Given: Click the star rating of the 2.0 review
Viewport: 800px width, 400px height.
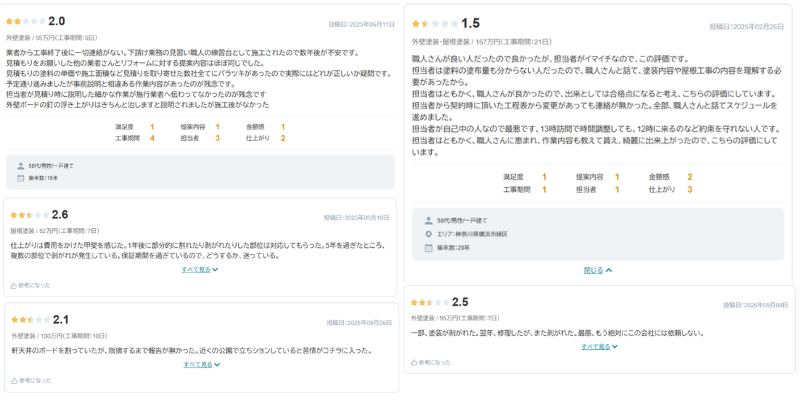Looking at the screenshot, I should (26, 21).
